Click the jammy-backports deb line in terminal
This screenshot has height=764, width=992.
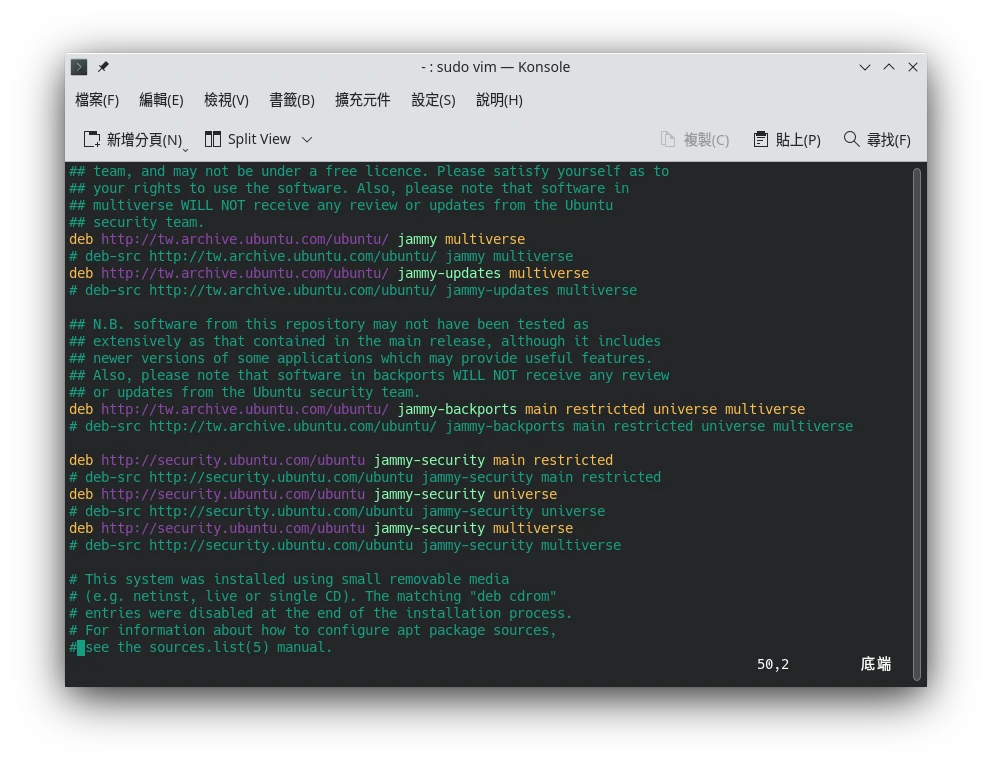[x=437, y=409]
